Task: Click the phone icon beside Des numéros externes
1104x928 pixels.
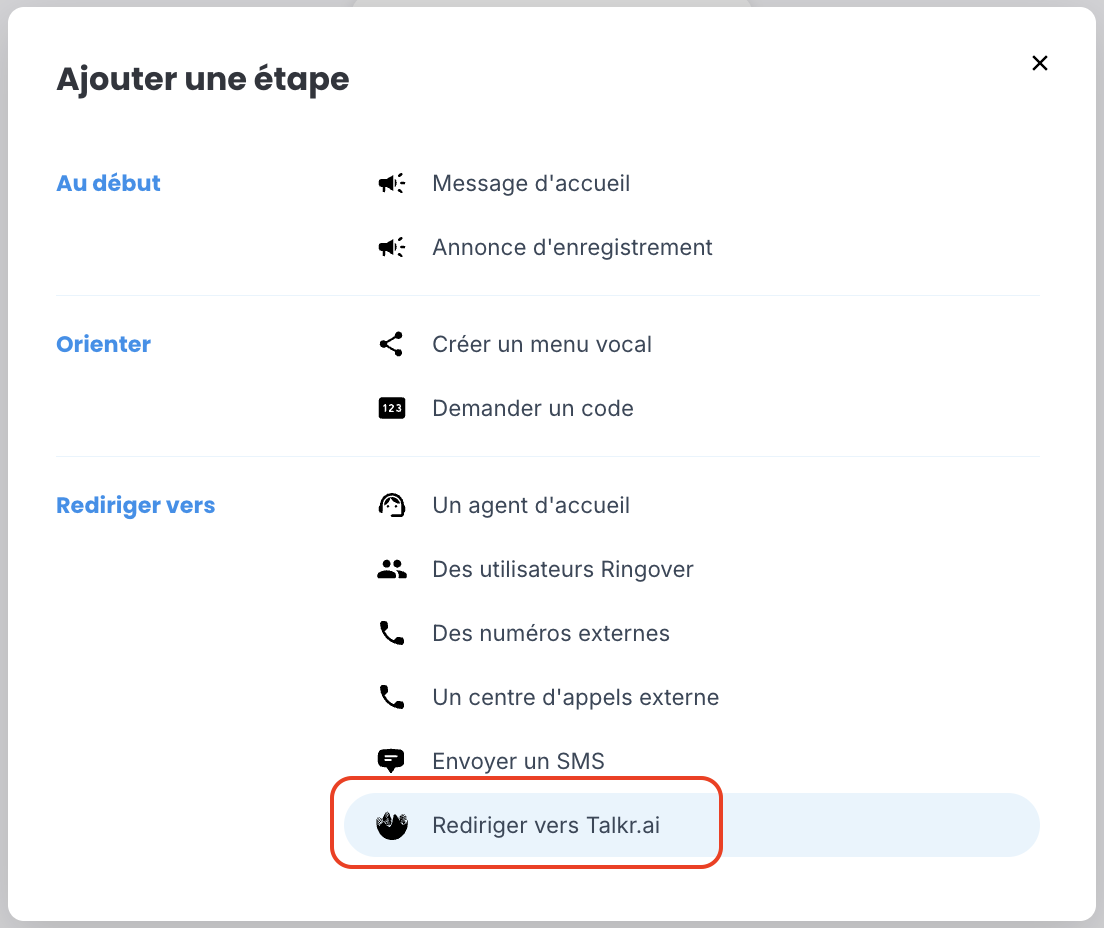Action: 391,633
